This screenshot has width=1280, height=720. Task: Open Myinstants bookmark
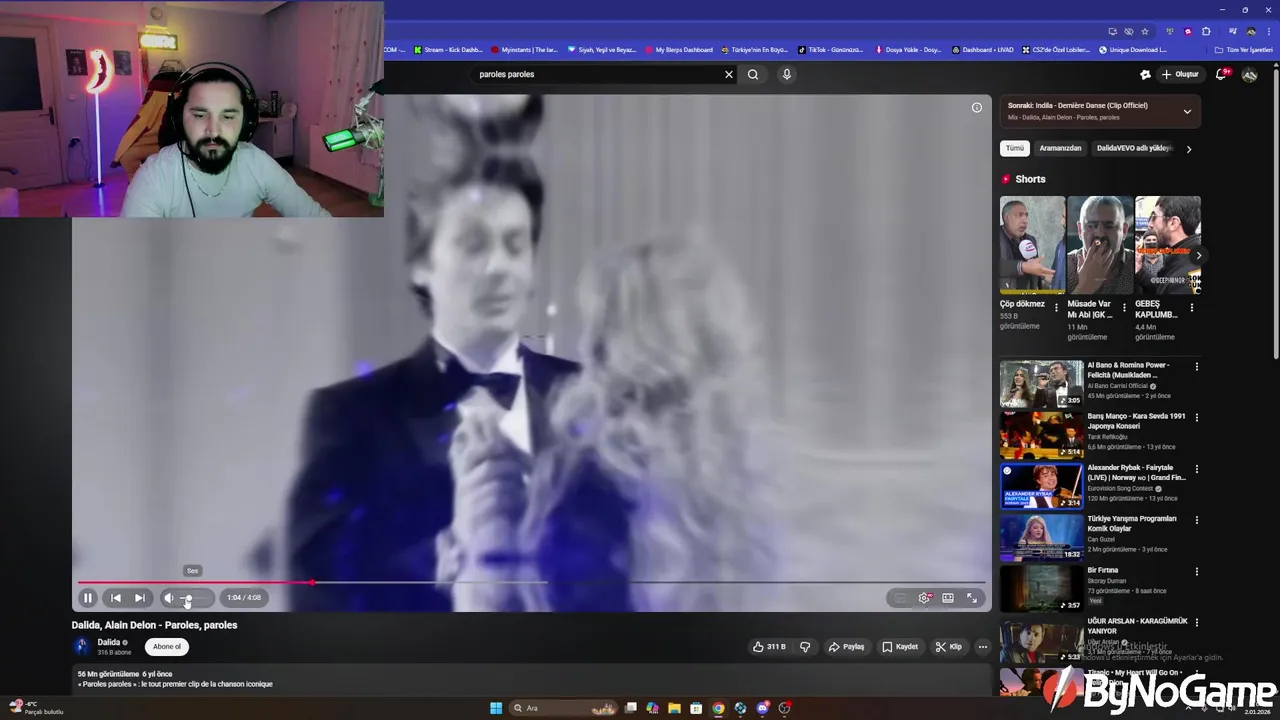pyautogui.click(x=524, y=49)
